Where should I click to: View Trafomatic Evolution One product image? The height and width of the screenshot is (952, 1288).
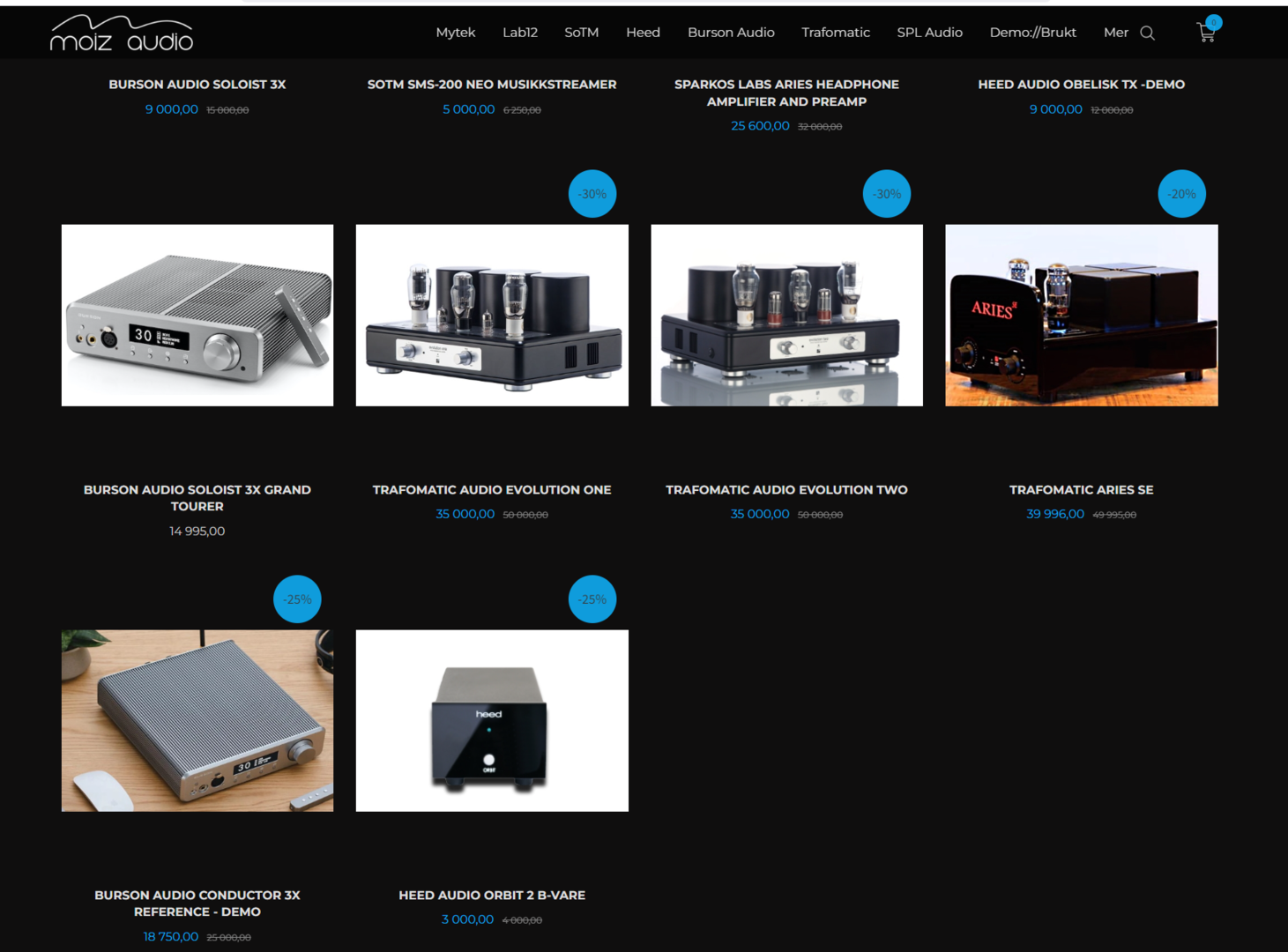492,316
